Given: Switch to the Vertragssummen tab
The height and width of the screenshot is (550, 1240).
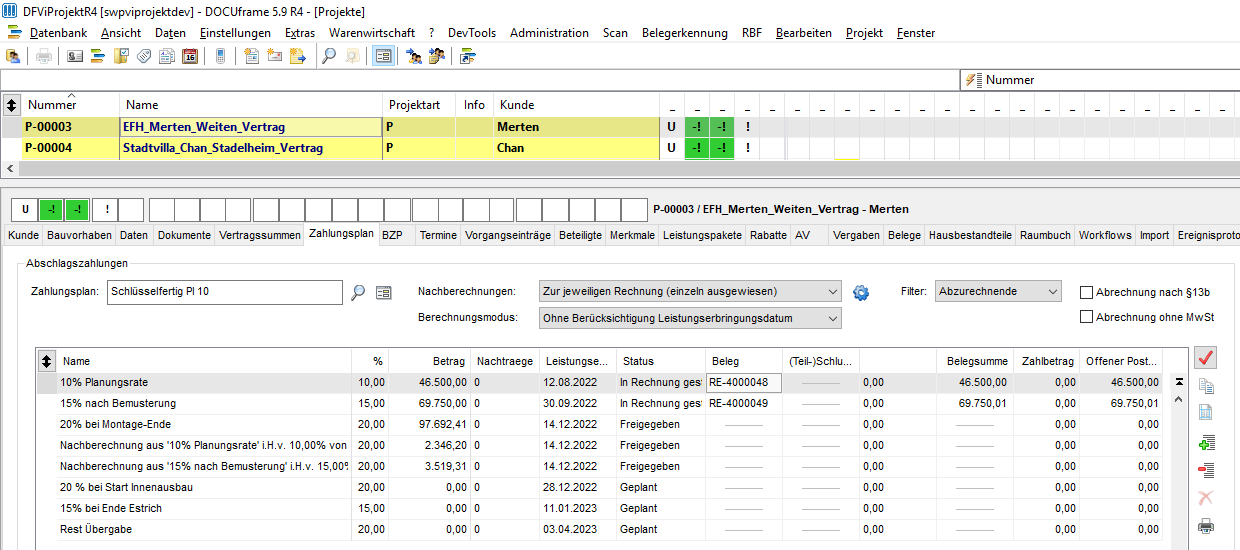Looking at the screenshot, I should [x=260, y=235].
